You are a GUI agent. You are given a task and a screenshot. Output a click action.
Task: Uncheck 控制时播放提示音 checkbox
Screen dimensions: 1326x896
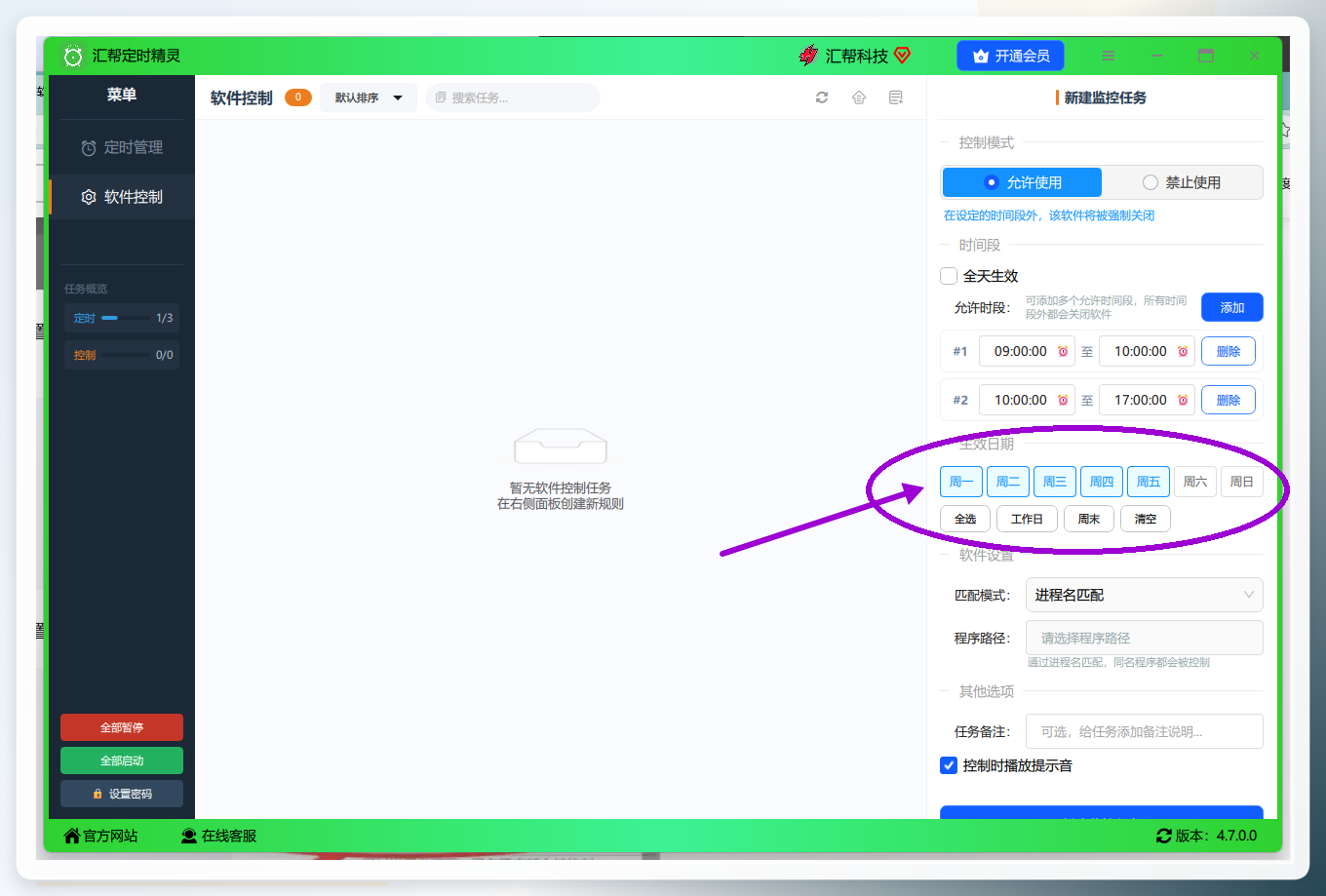pos(949,765)
